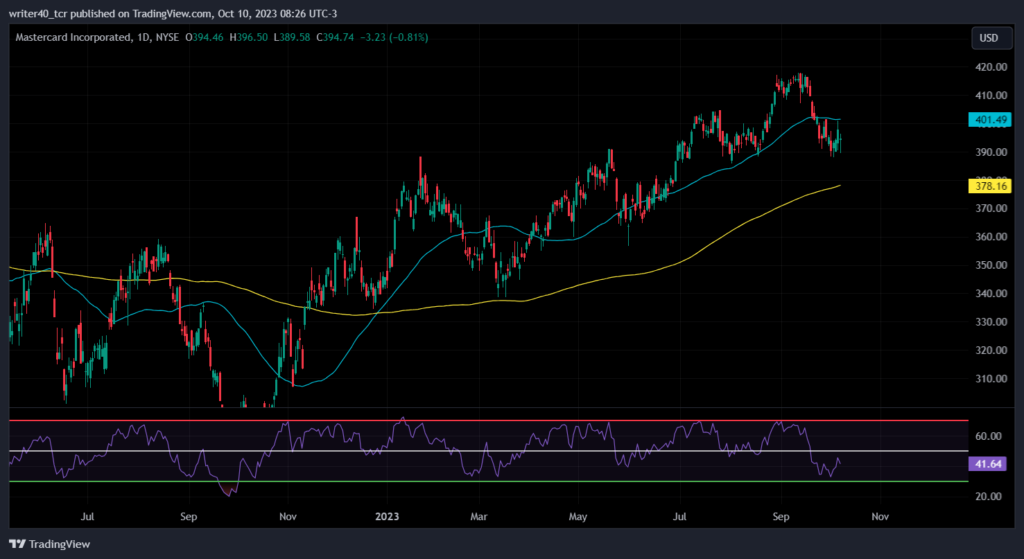Click the 330.00 price axis label
This screenshot has width=1024, height=559.
[991, 322]
